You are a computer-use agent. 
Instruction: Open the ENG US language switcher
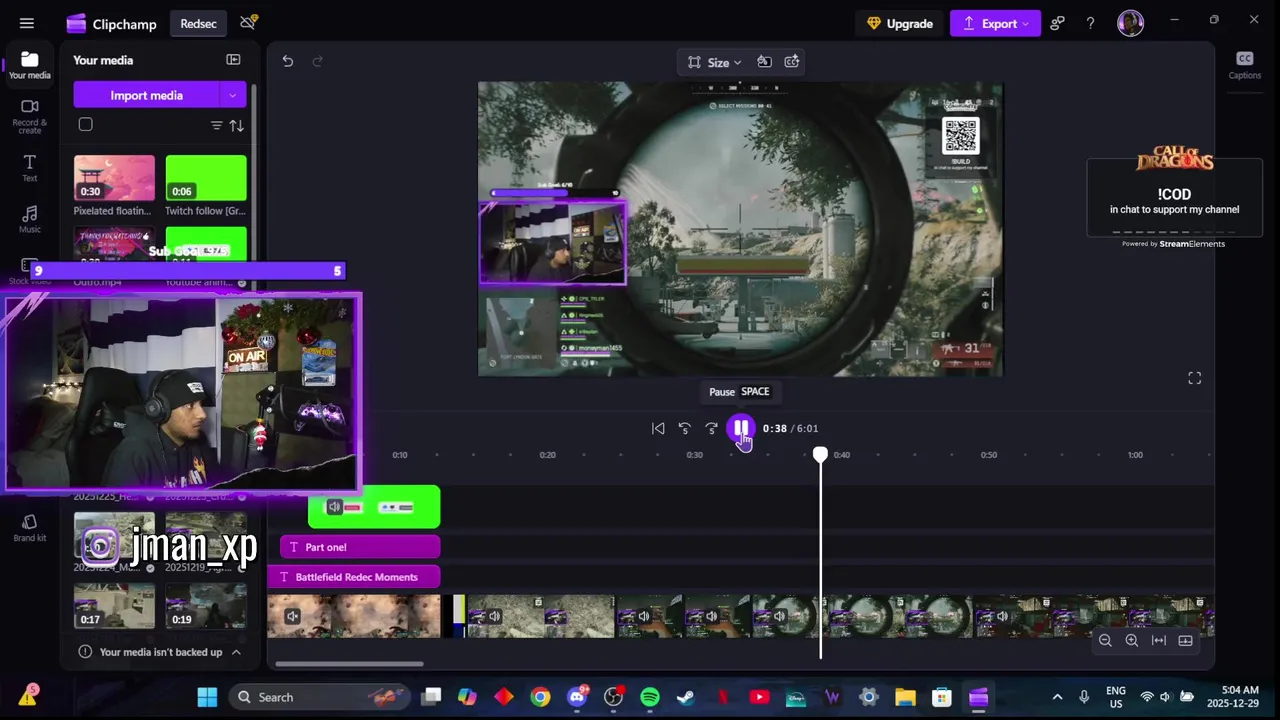(1116, 697)
